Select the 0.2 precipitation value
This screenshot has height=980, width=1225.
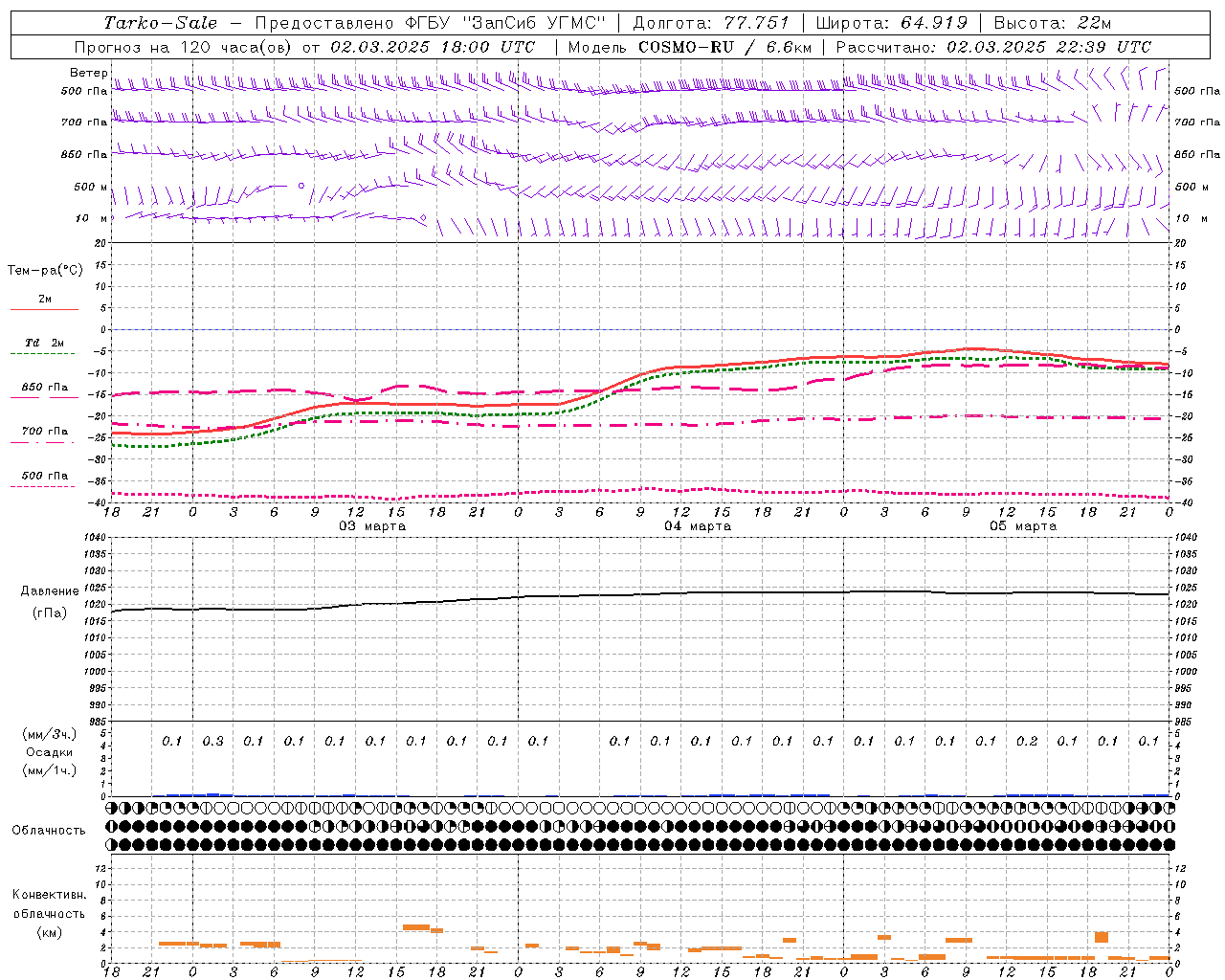(x=1027, y=741)
